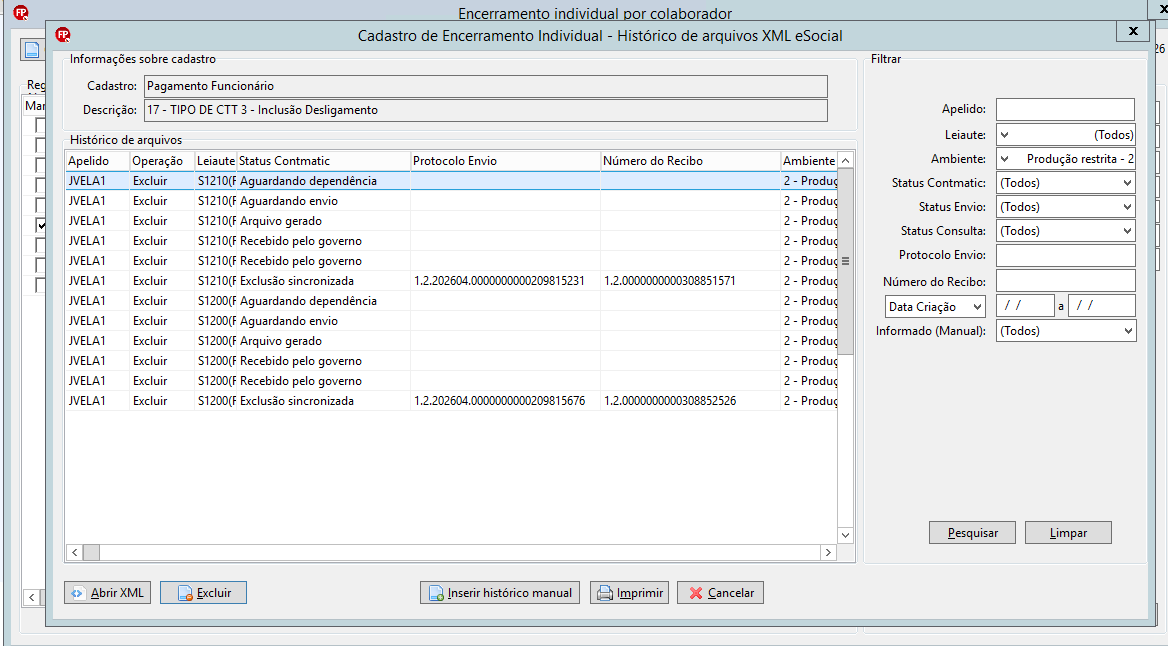Click the horizontal scrollbar thumb in the table
Image resolution: width=1168 pixels, height=646 pixels.
tap(92, 552)
